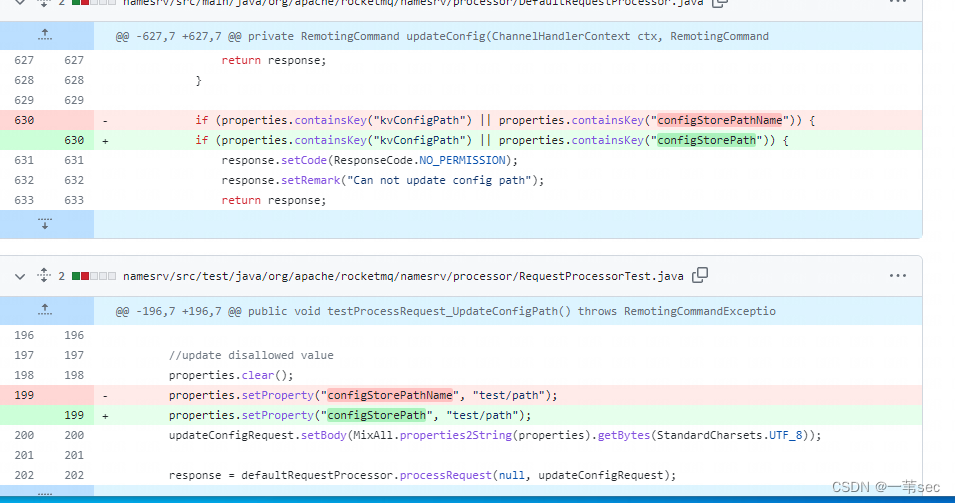
Task: Click the plus marker on added line 199
Action: click(105, 416)
